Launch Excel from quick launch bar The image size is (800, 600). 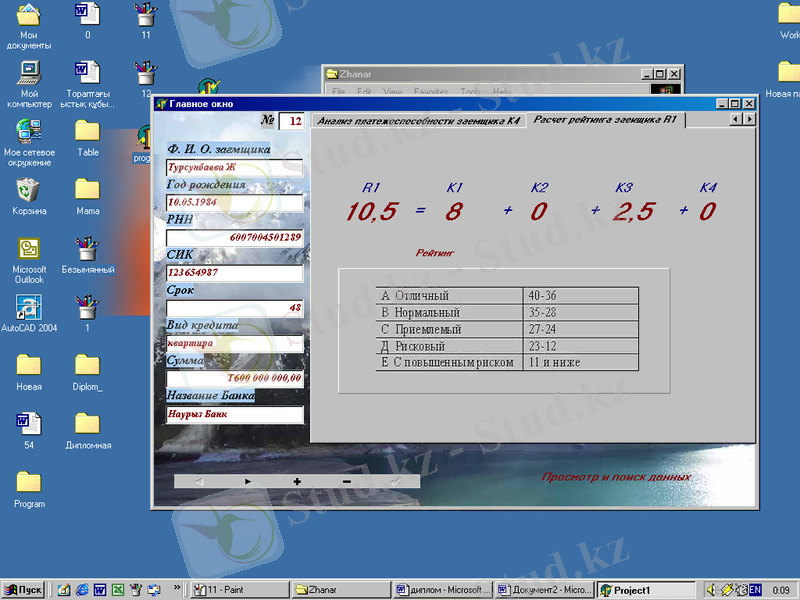coord(117,590)
